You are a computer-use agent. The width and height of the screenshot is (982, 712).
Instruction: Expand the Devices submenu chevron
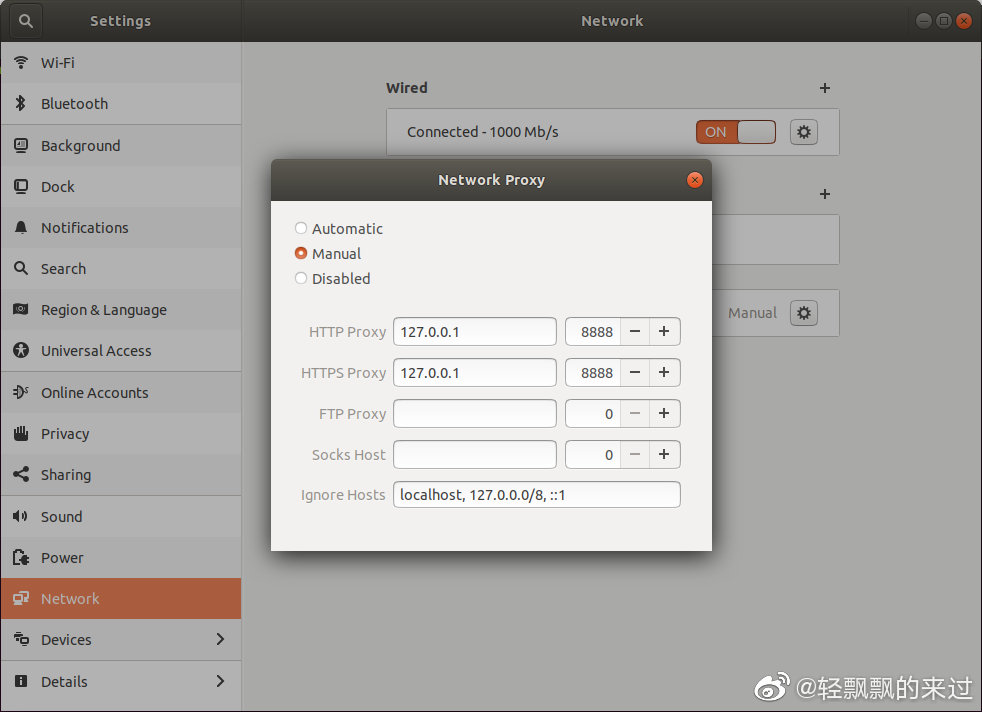click(220, 639)
